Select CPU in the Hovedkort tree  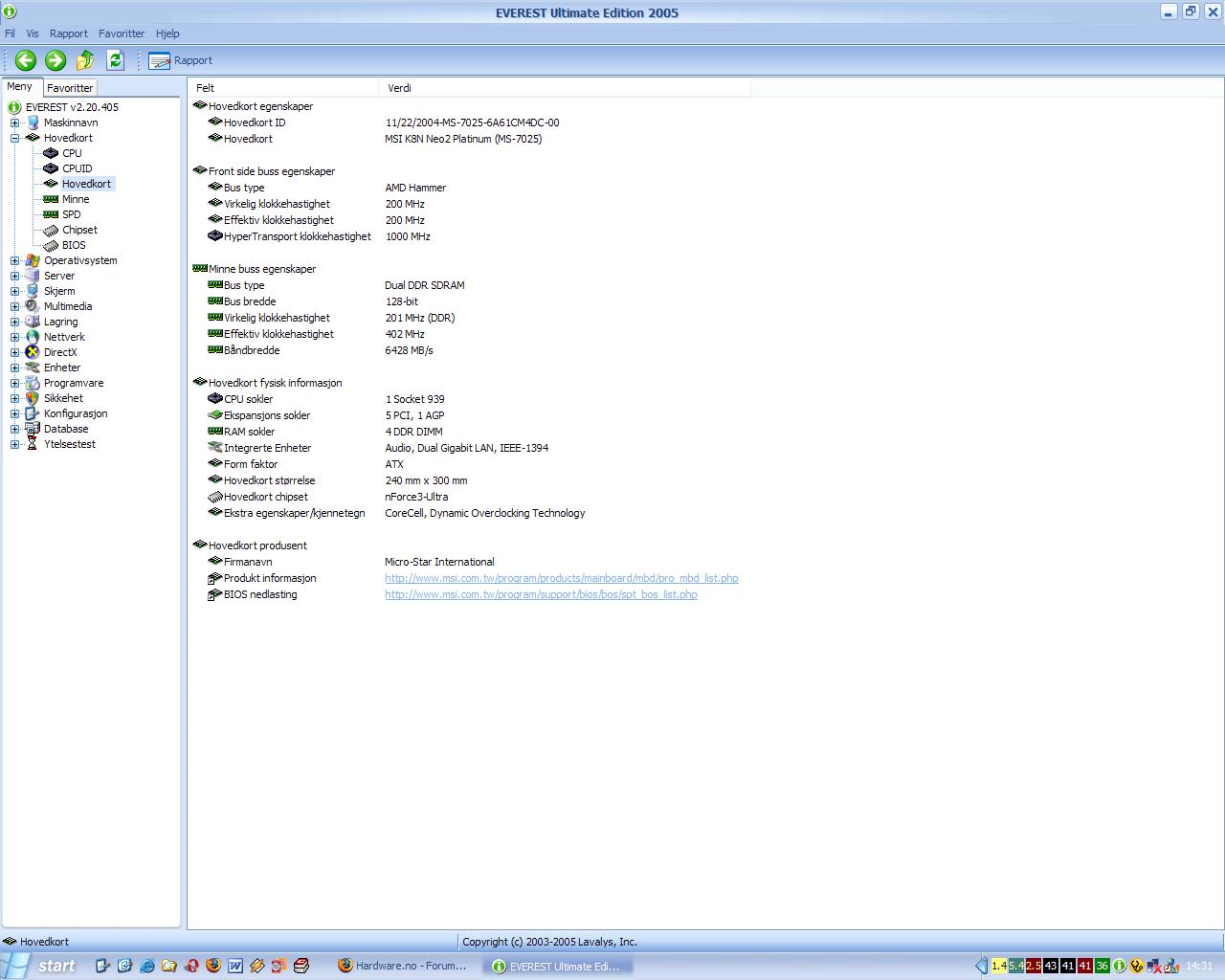coord(72,153)
